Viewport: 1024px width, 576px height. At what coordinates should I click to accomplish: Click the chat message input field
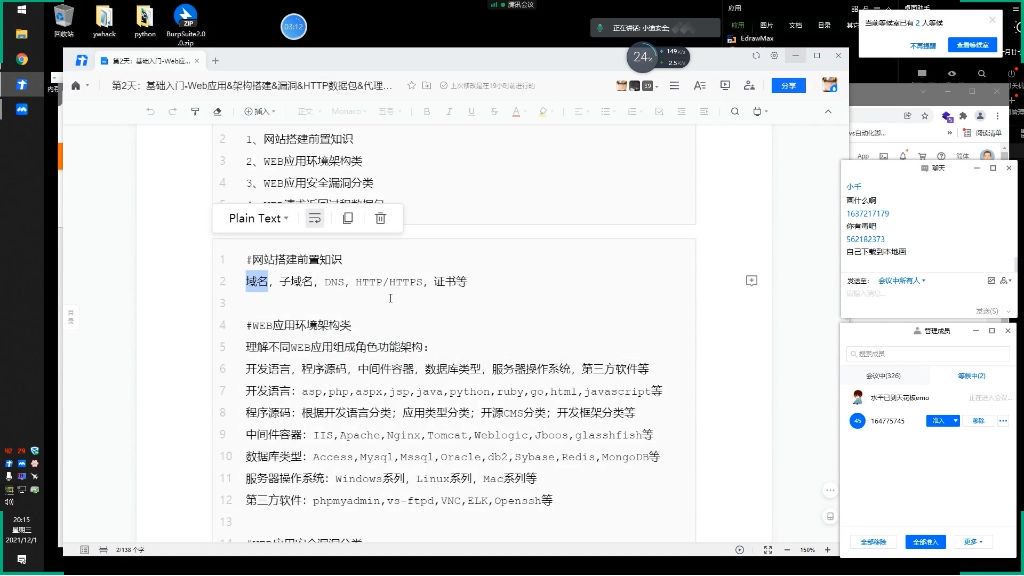(927, 295)
